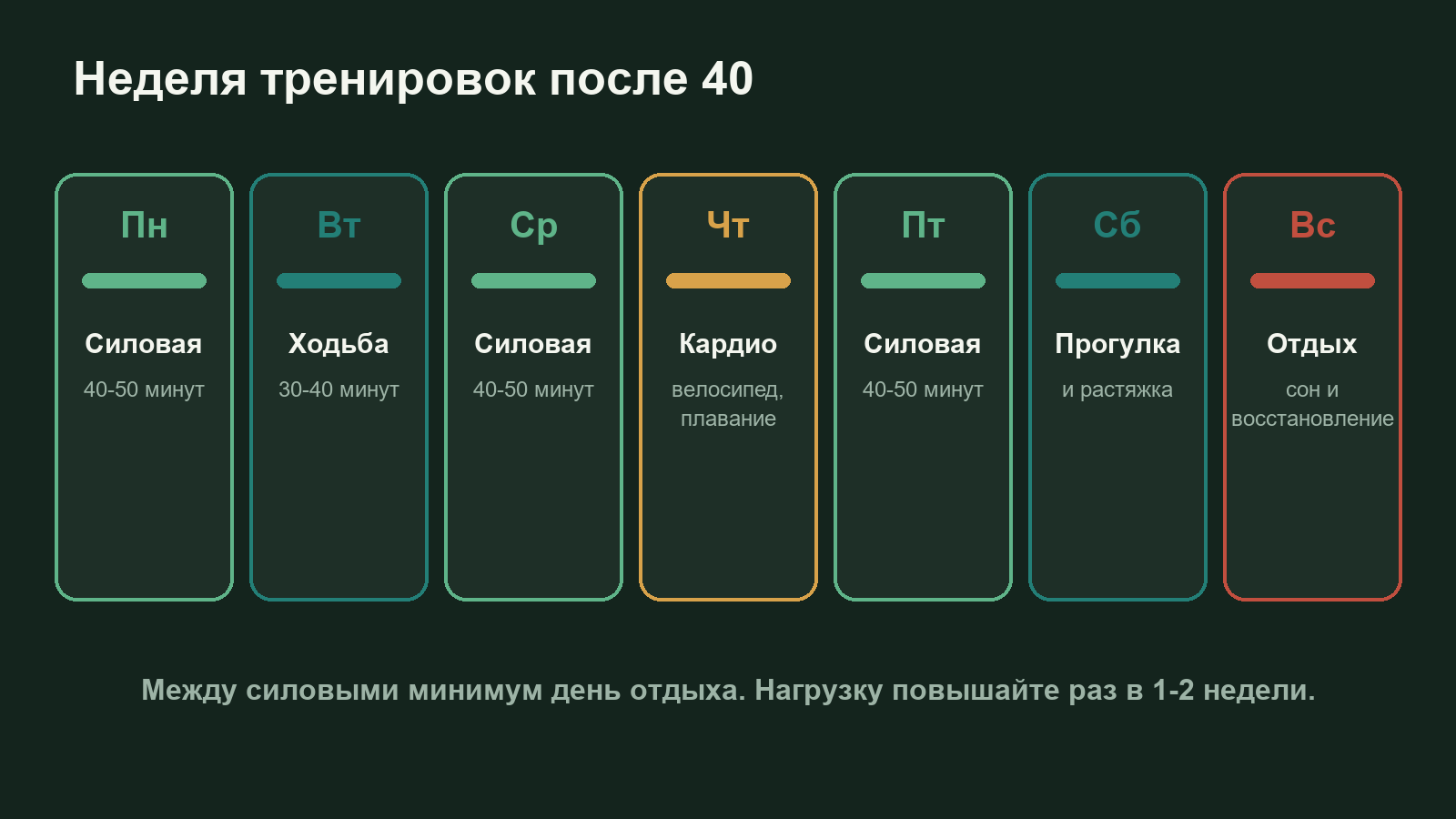
Task: Click 'велосипед, плавание' text
Action: (x=728, y=404)
